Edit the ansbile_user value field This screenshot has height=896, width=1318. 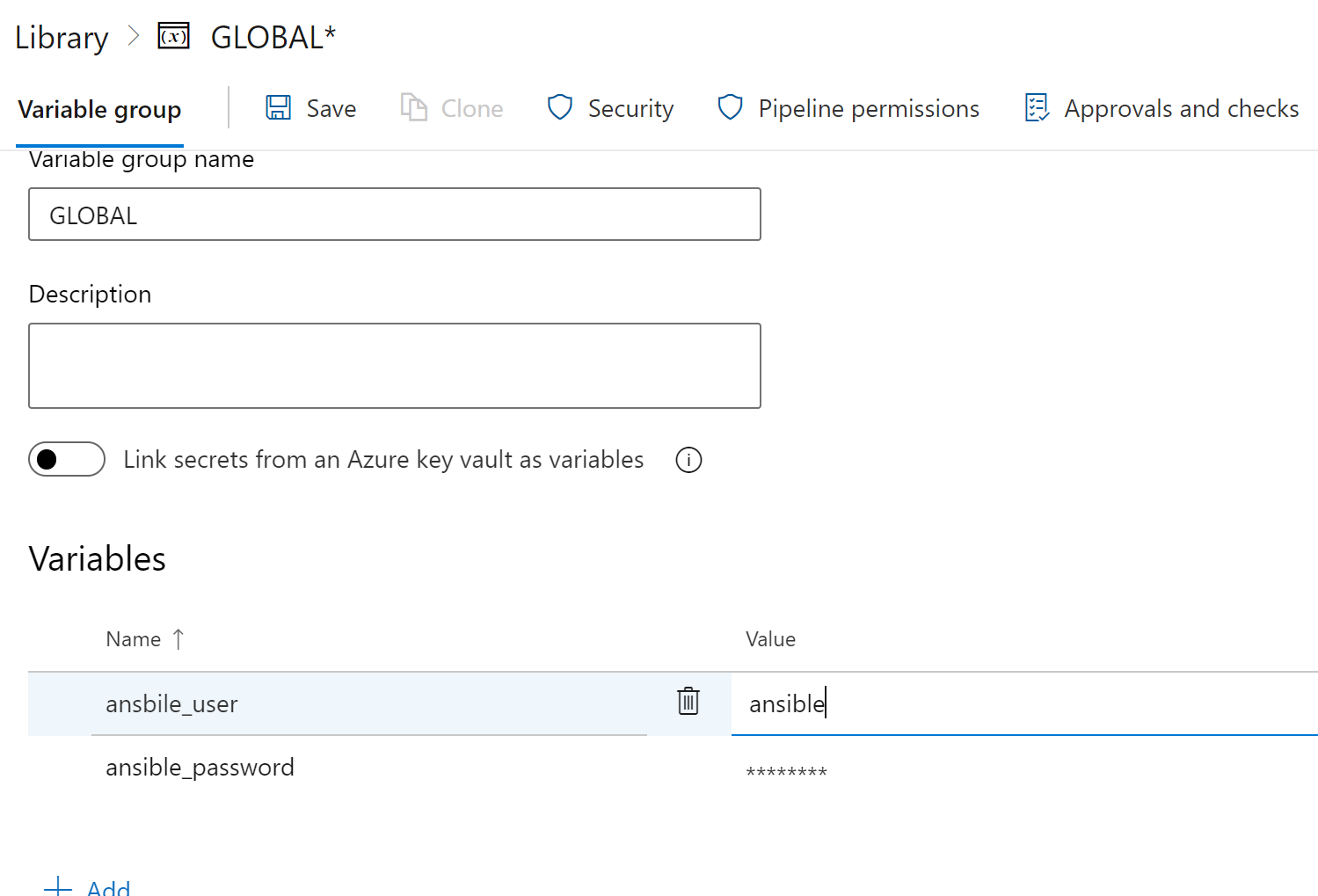coord(1020,703)
